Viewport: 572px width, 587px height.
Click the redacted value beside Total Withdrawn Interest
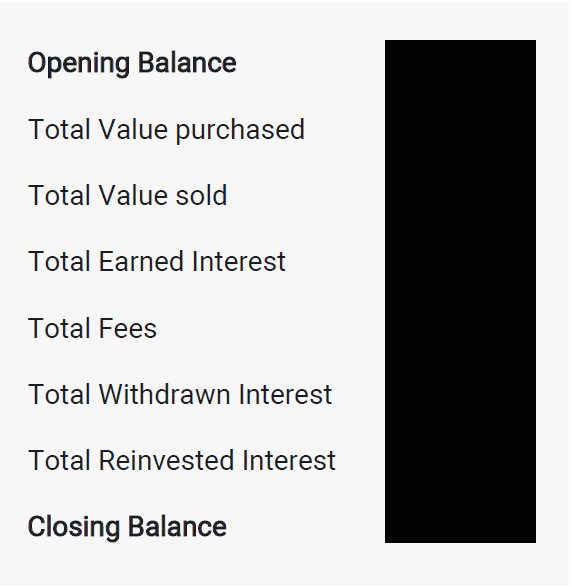[x=460, y=394]
